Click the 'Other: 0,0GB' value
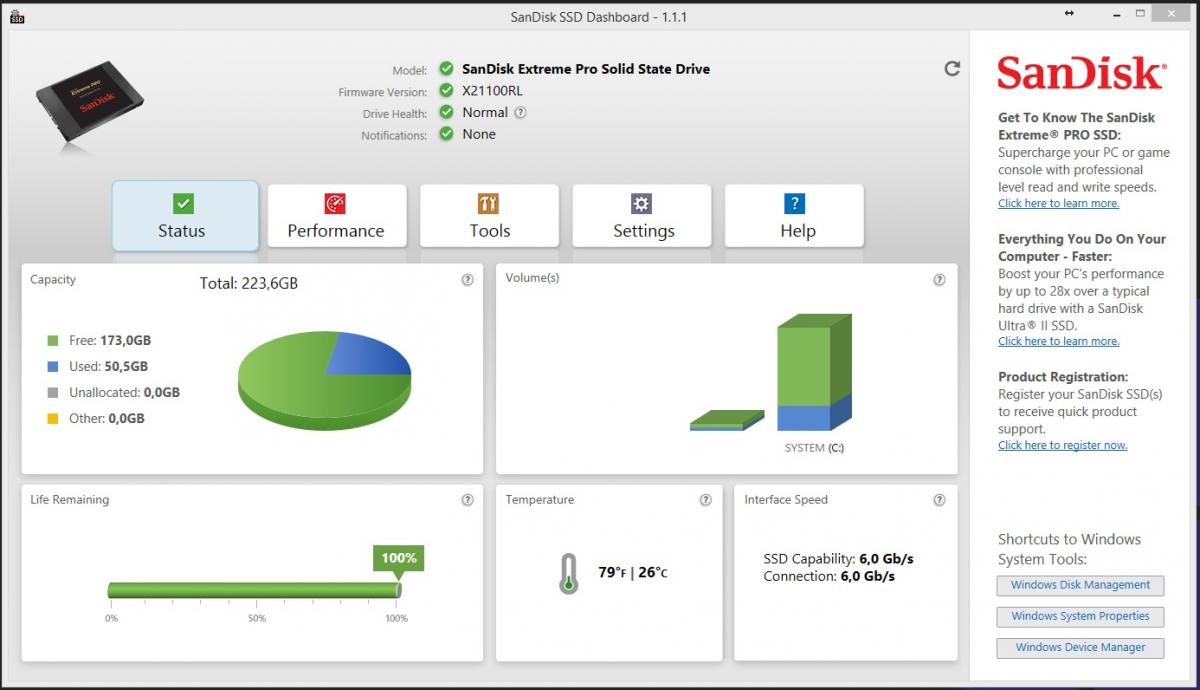The width and height of the screenshot is (1200, 690). coord(107,419)
